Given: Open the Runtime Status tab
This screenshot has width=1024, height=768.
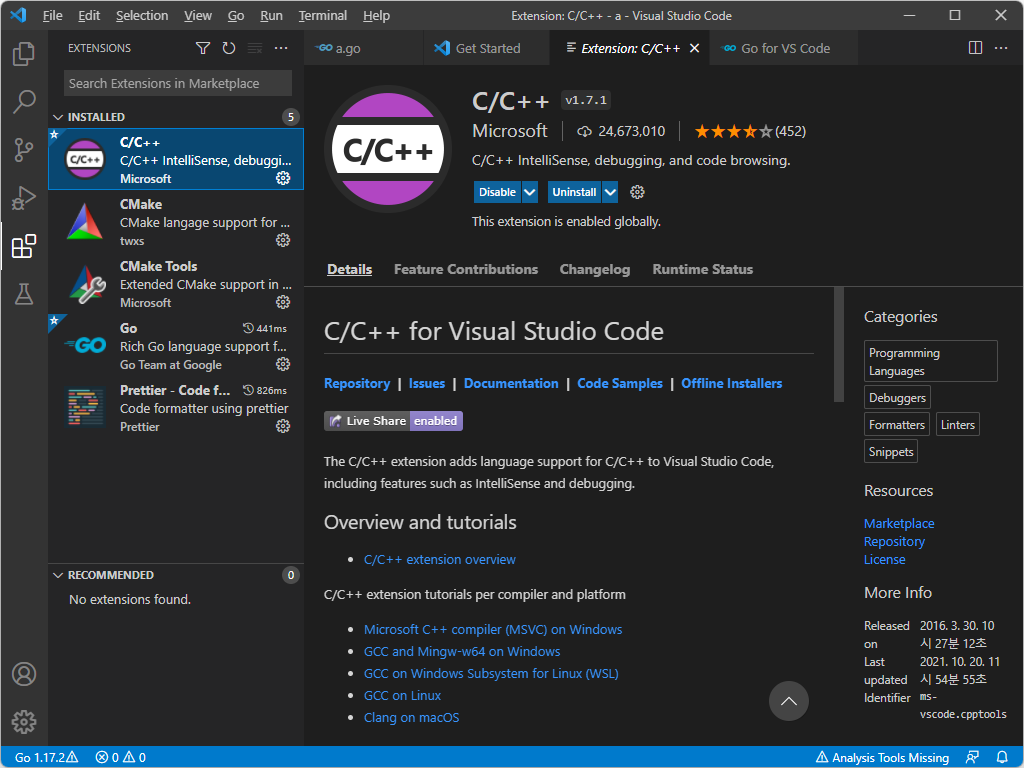Looking at the screenshot, I should coord(703,269).
